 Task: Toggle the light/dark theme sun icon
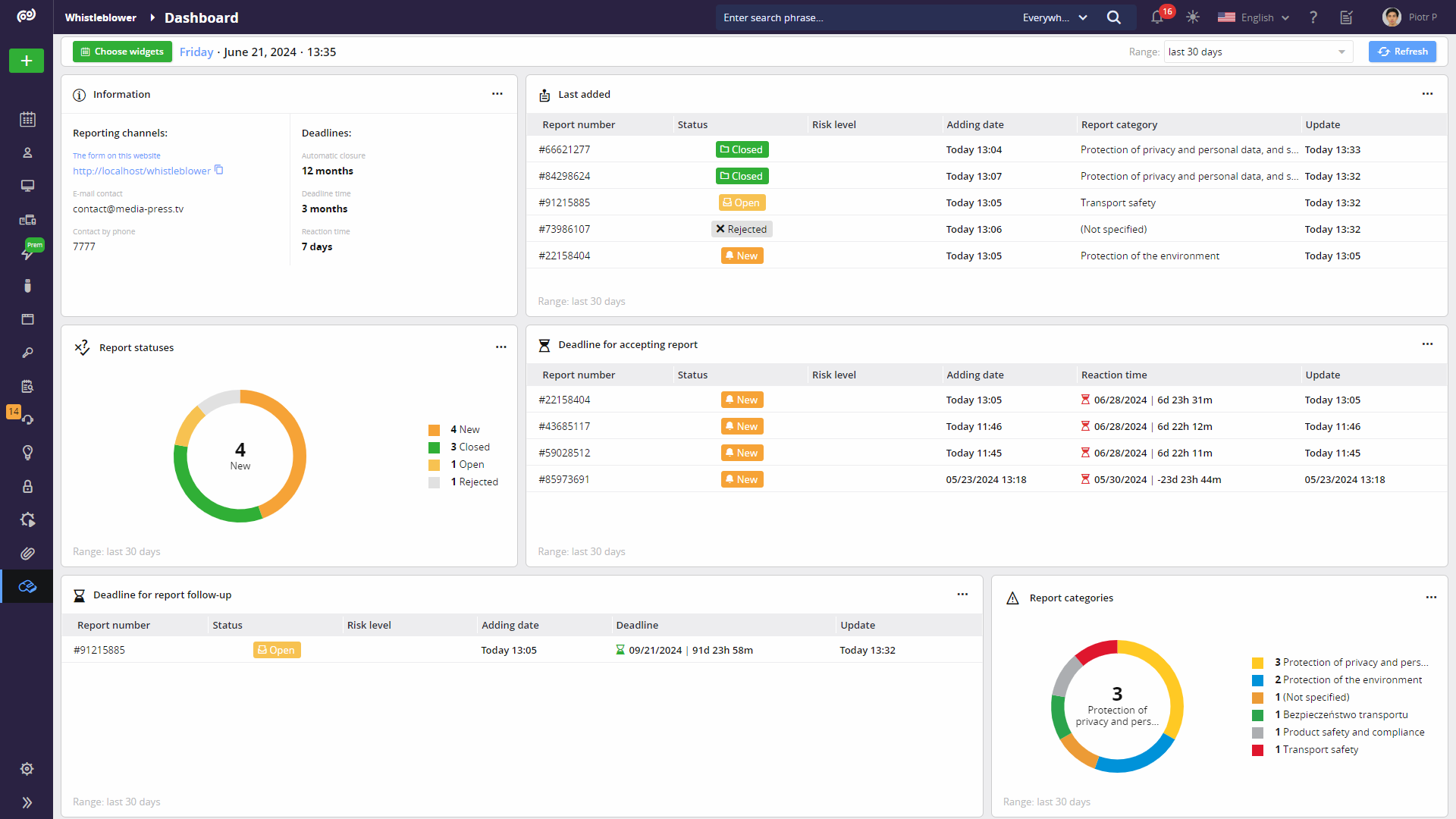coord(1193,17)
